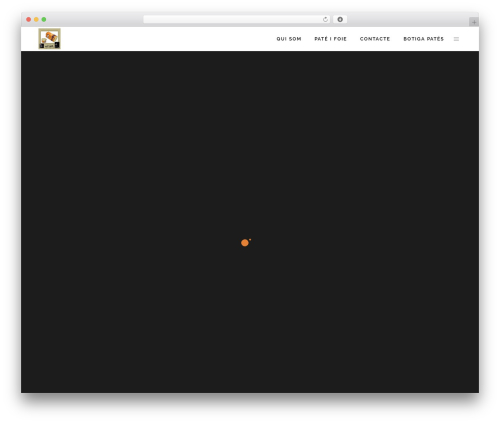Open a new tab with plus icon
Viewport: 500px width, 423px height.
coord(474,22)
